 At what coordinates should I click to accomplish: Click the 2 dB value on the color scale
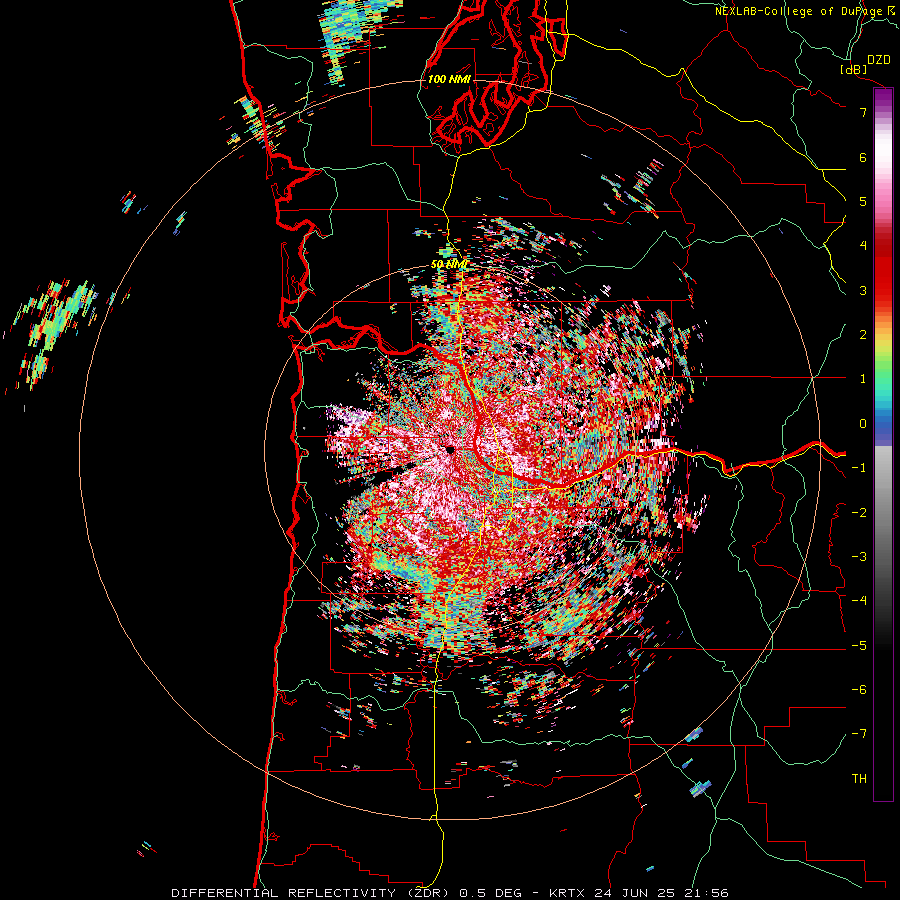click(863, 335)
